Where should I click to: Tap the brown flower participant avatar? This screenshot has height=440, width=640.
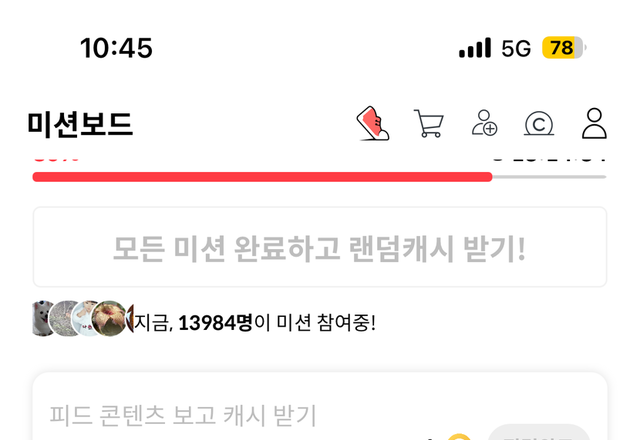tap(109, 318)
